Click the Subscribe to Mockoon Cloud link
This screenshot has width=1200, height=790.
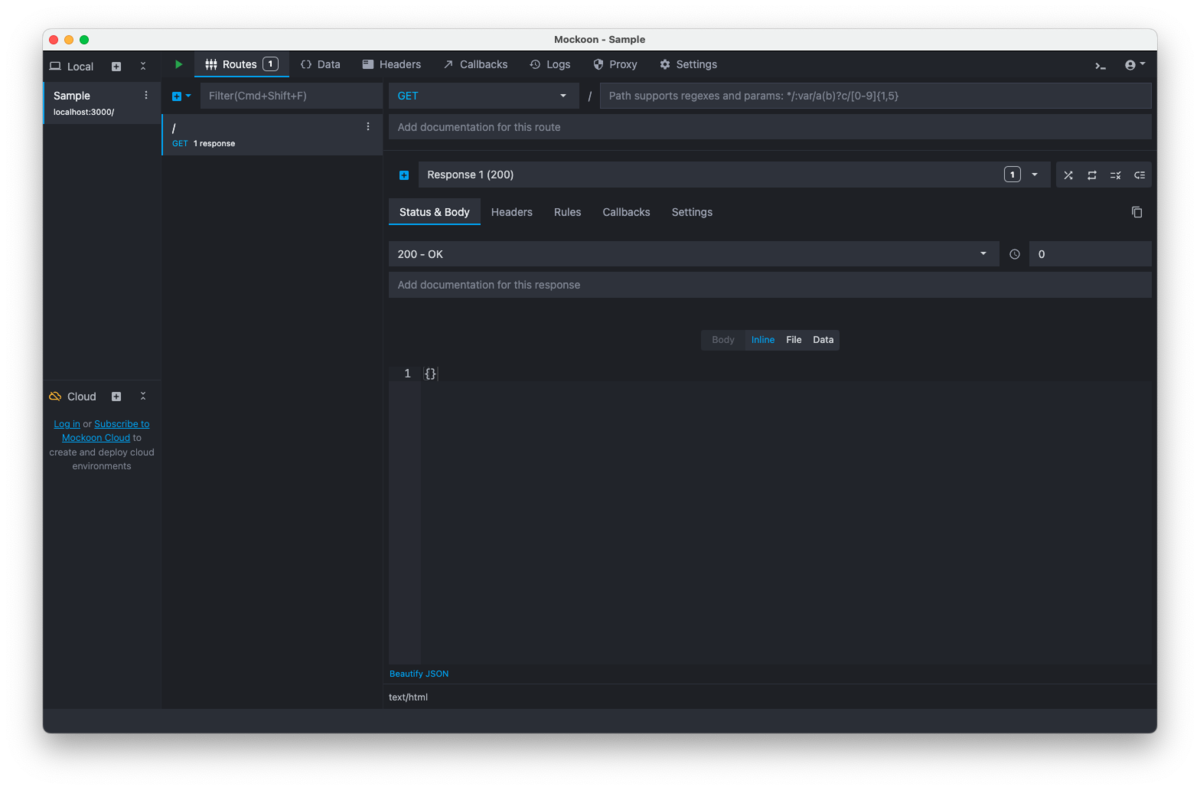tap(106, 431)
